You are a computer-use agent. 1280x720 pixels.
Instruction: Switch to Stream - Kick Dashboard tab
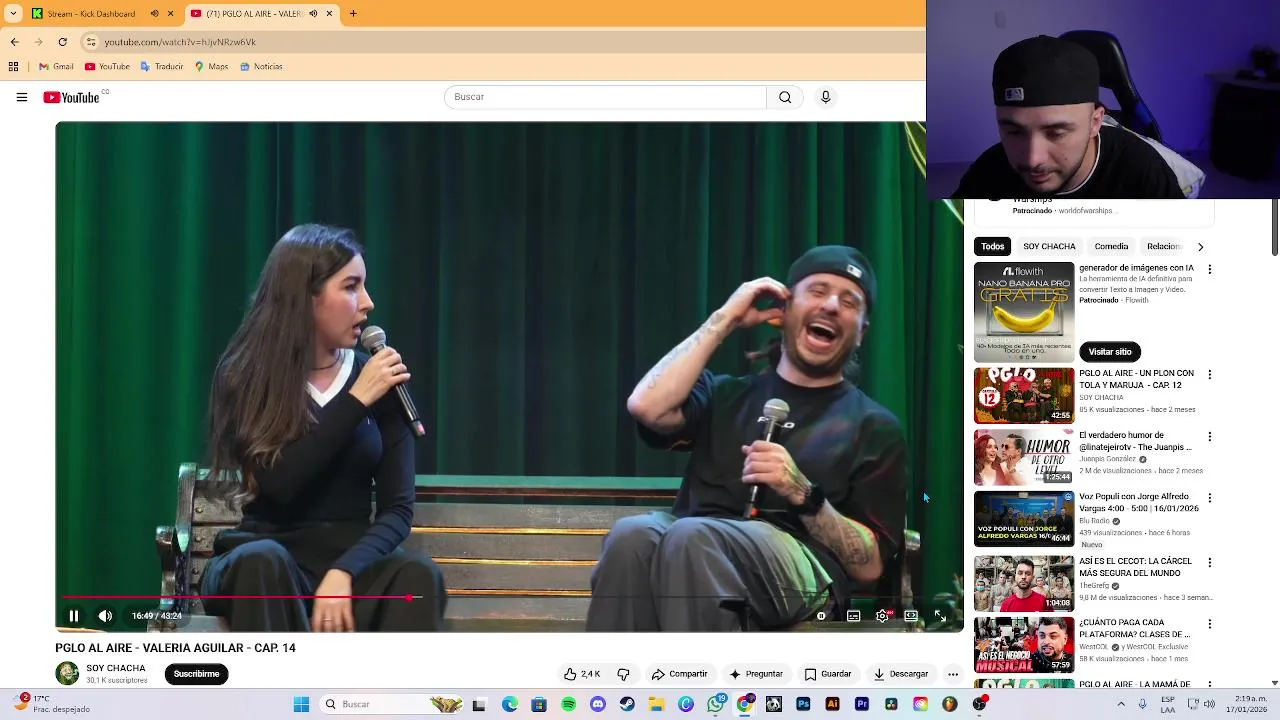click(x=90, y=14)
